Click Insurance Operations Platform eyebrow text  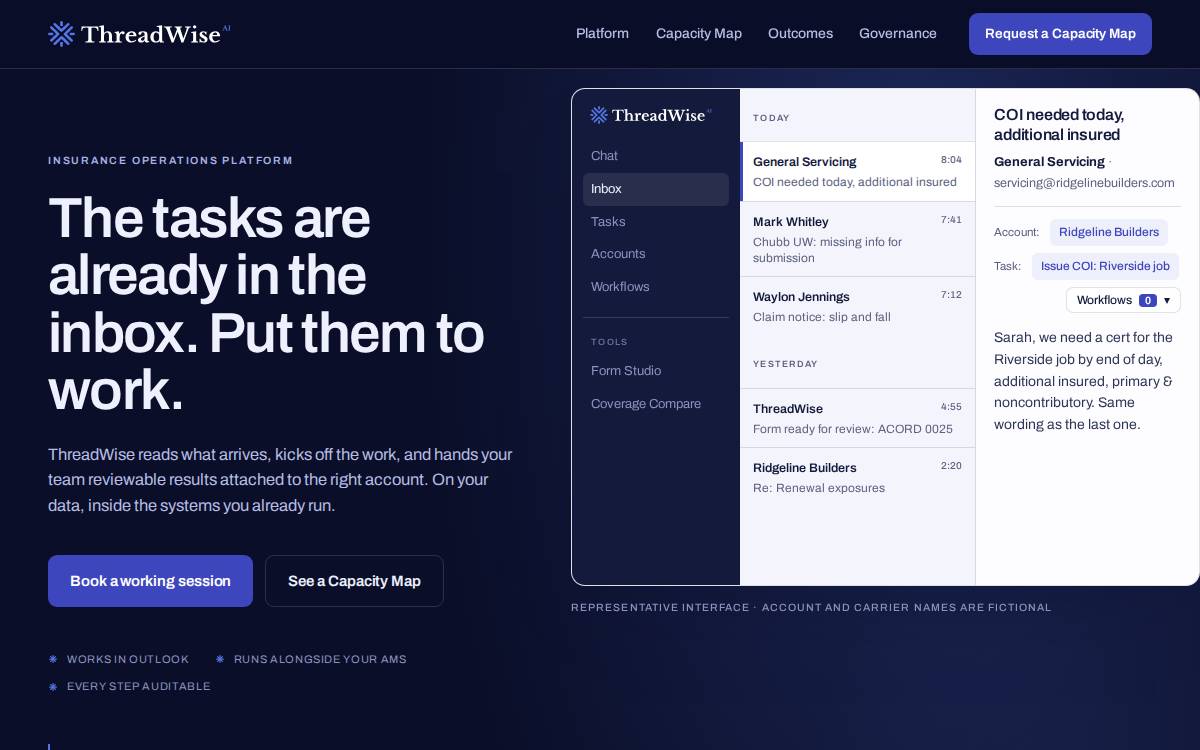point(170,160)
